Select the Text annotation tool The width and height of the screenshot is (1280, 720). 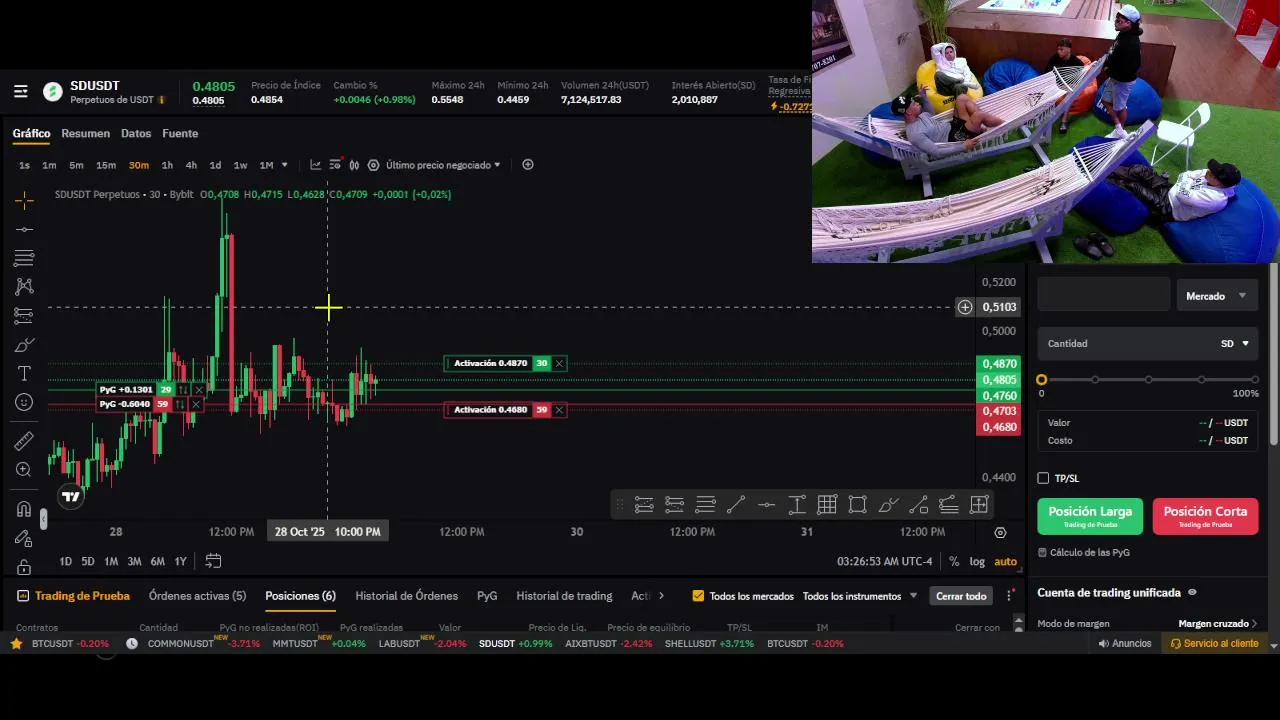tap(24, 373)
